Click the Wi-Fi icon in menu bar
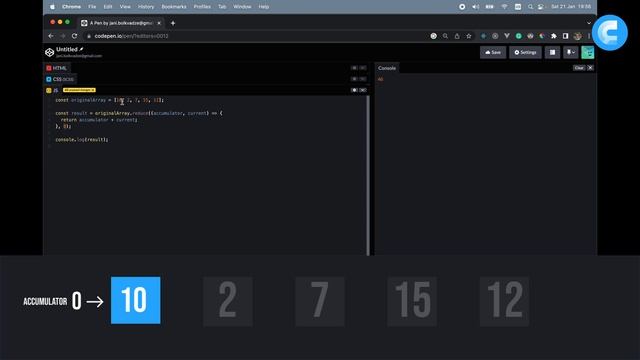 504,7
